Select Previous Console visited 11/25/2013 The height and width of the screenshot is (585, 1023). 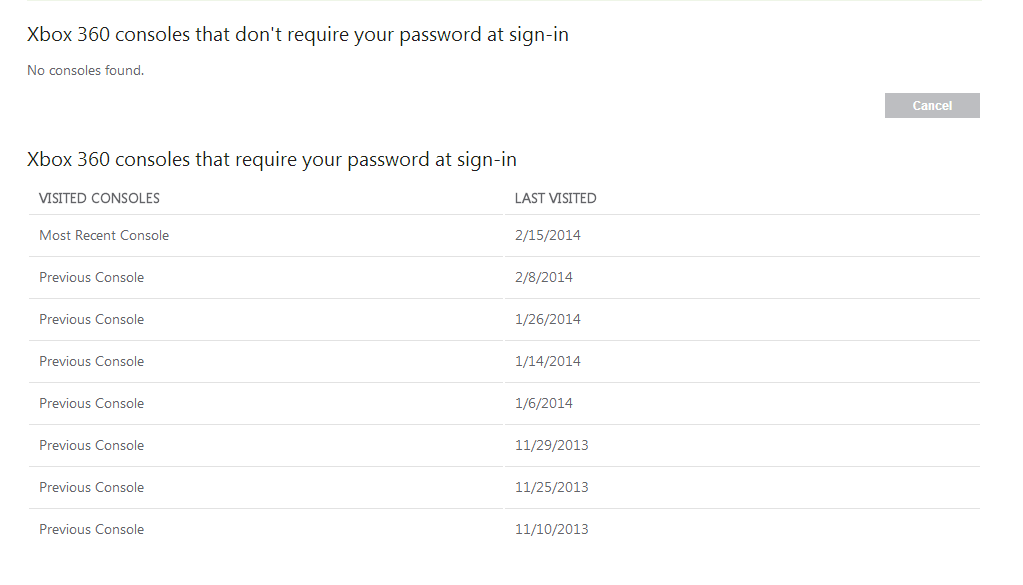pos(91,488)
